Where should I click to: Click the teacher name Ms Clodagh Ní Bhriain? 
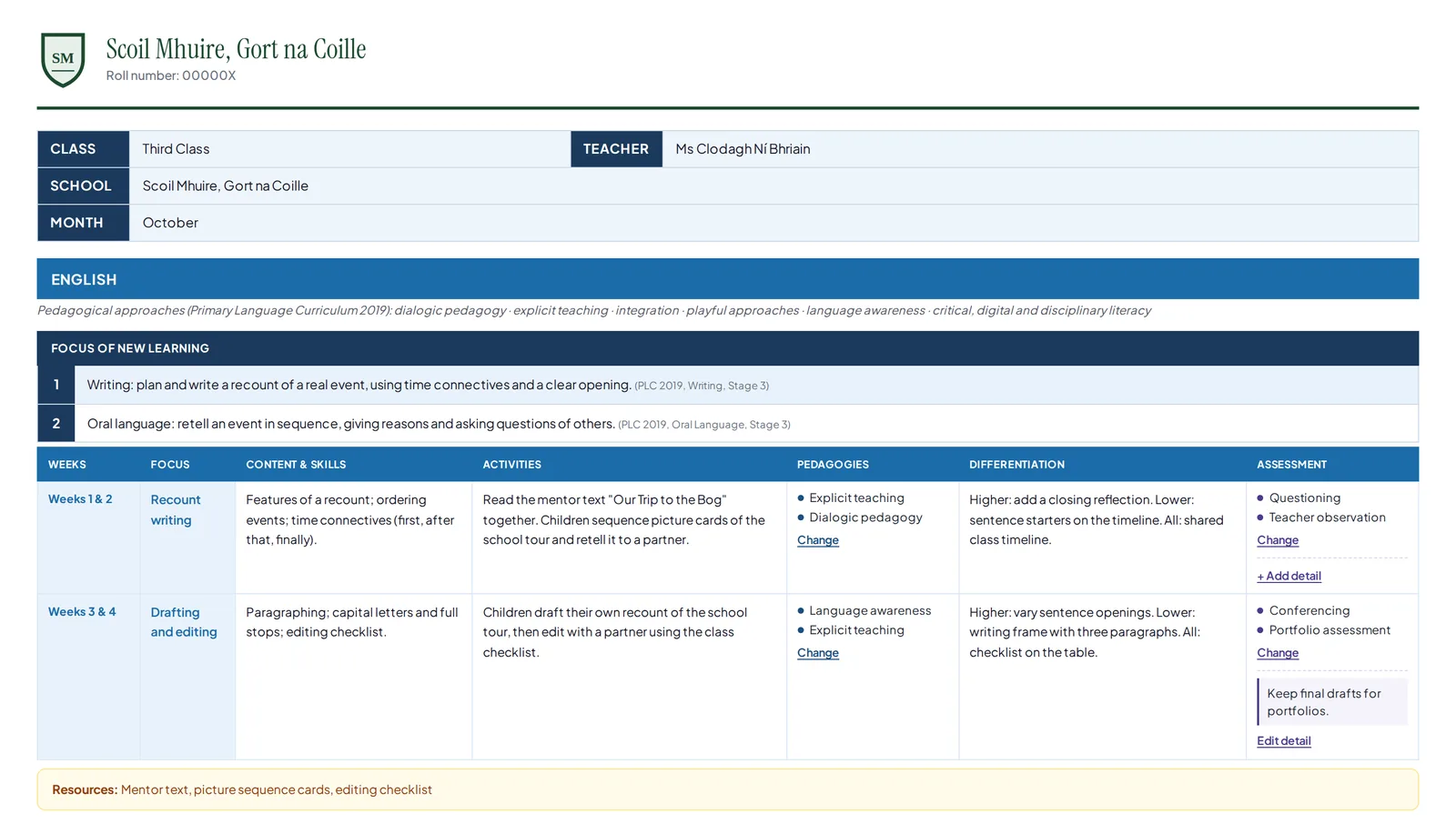[742, 149]
